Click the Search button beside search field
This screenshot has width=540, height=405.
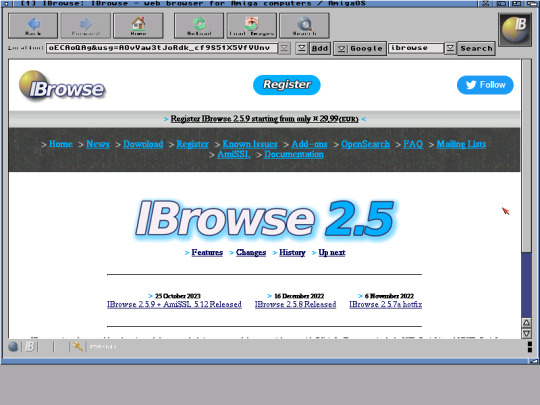tap(476, 49)
